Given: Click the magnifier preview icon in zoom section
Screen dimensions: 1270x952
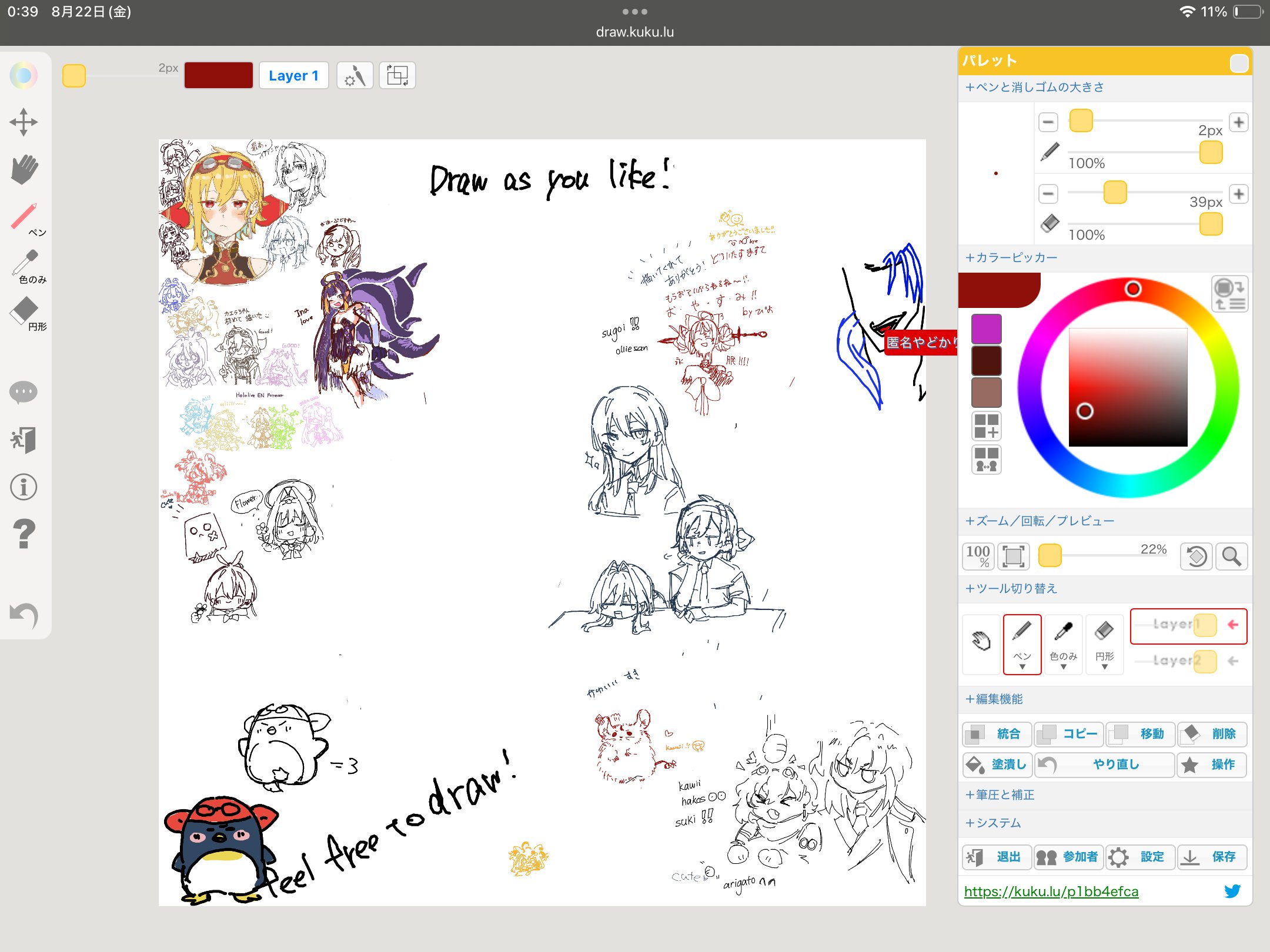Looking at the screenshot, I should (x=1231, y=556).
